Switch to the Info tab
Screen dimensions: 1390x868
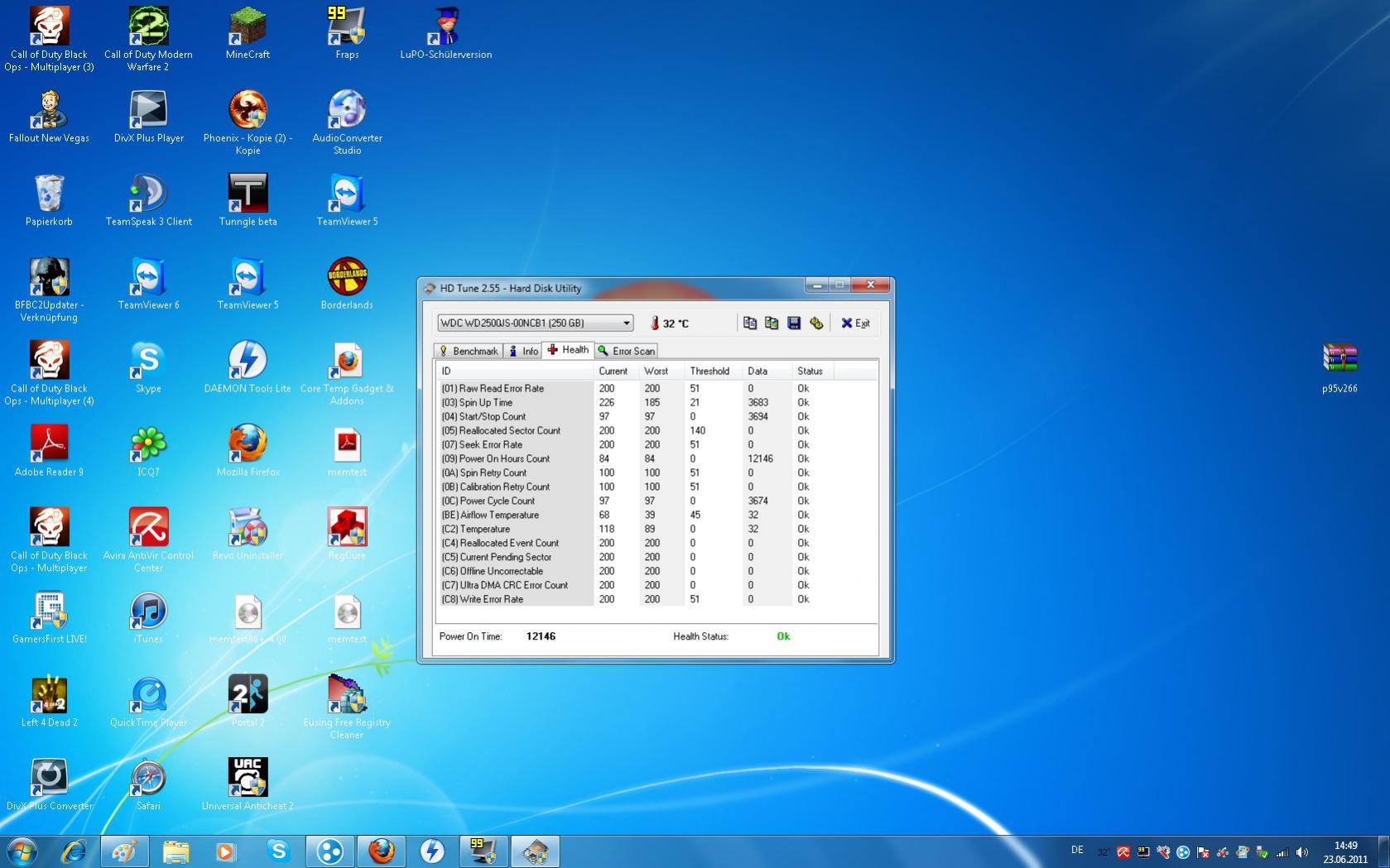coord(523,351)
